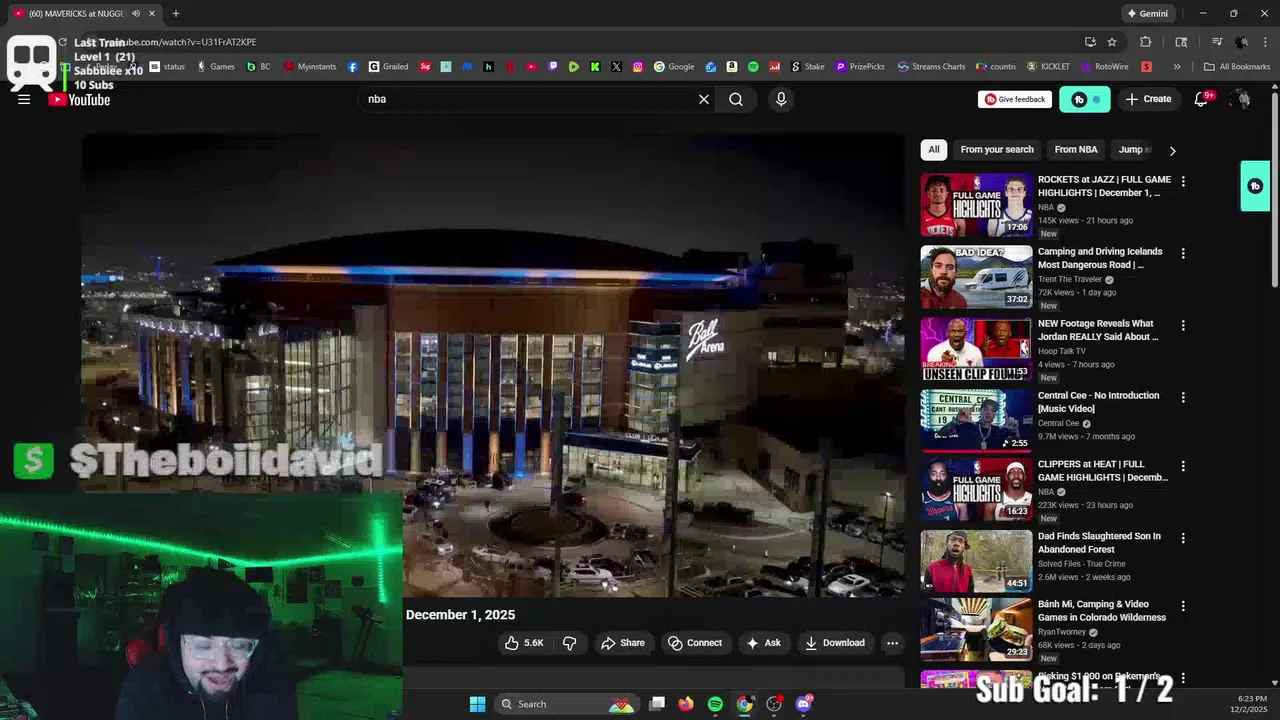Viewport: 1280px width, 720px height.
Task: Open Discord from the Windows taskbar
Action: tap(803, 704)
